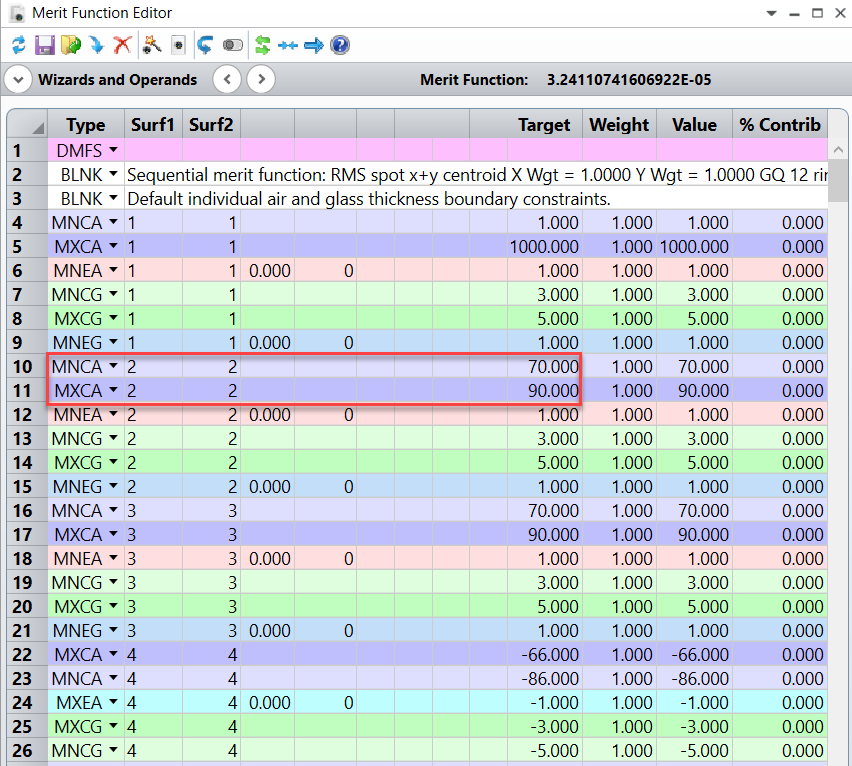
Task: Click the green up-down arrows update icon
Action: coord(262,45)
